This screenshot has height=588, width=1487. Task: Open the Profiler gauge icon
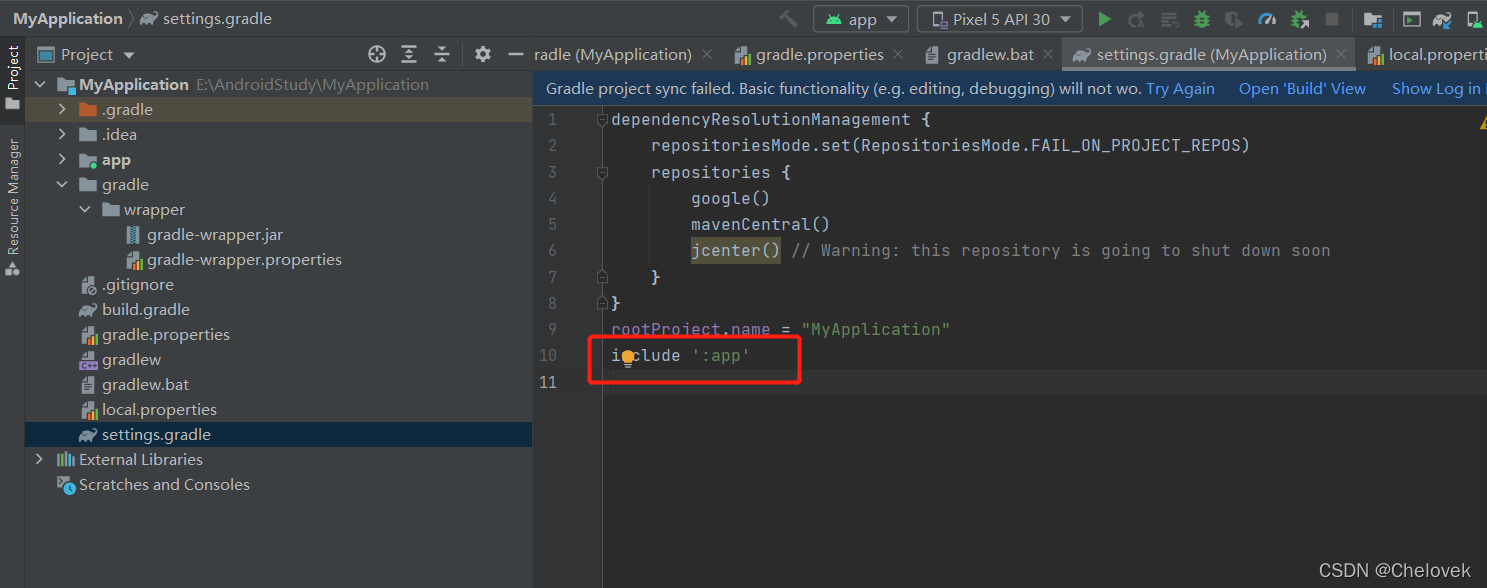tap(1267, 19)
